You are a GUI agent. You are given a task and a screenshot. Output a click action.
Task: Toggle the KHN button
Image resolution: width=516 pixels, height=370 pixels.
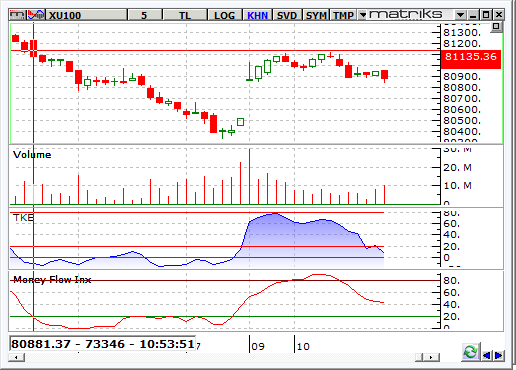click(258, 15)
